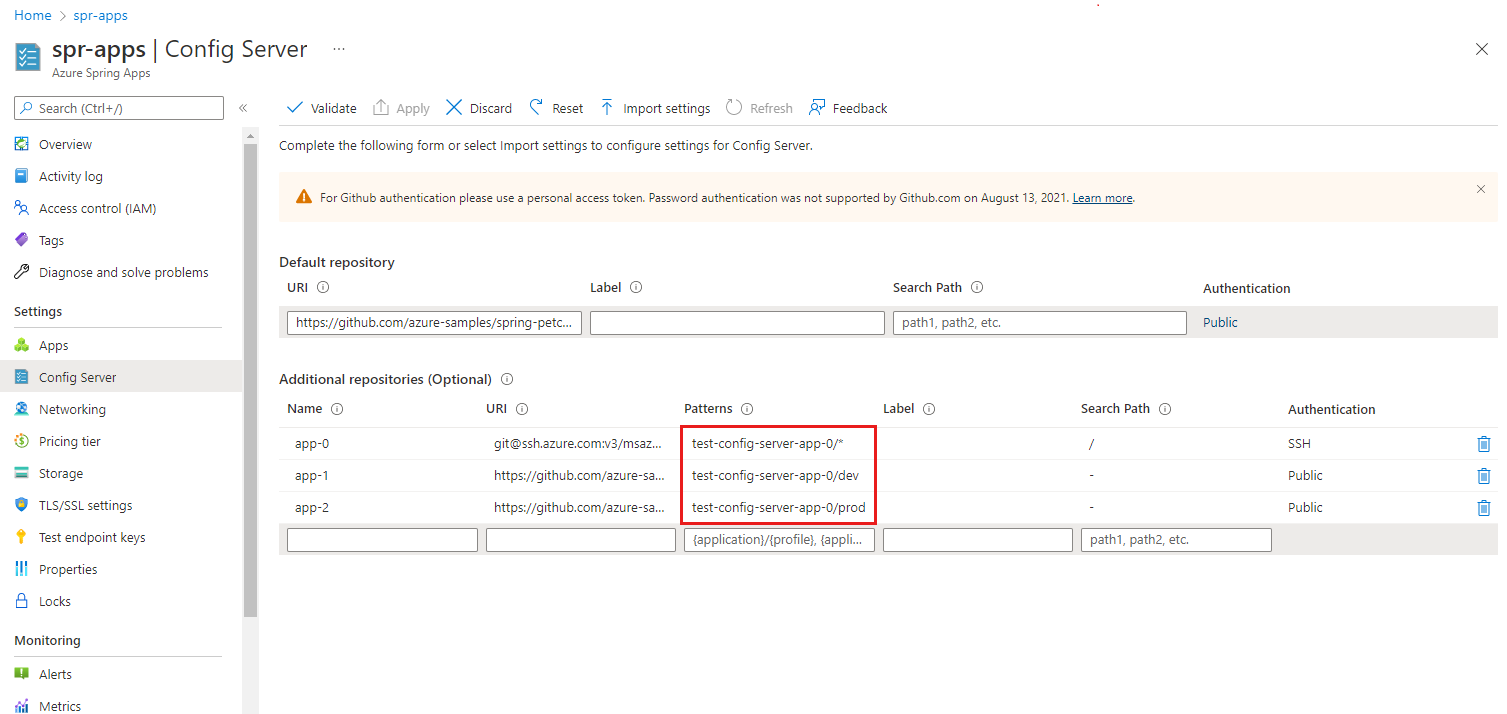Click the Discard X icon

(x=454, y=108)
